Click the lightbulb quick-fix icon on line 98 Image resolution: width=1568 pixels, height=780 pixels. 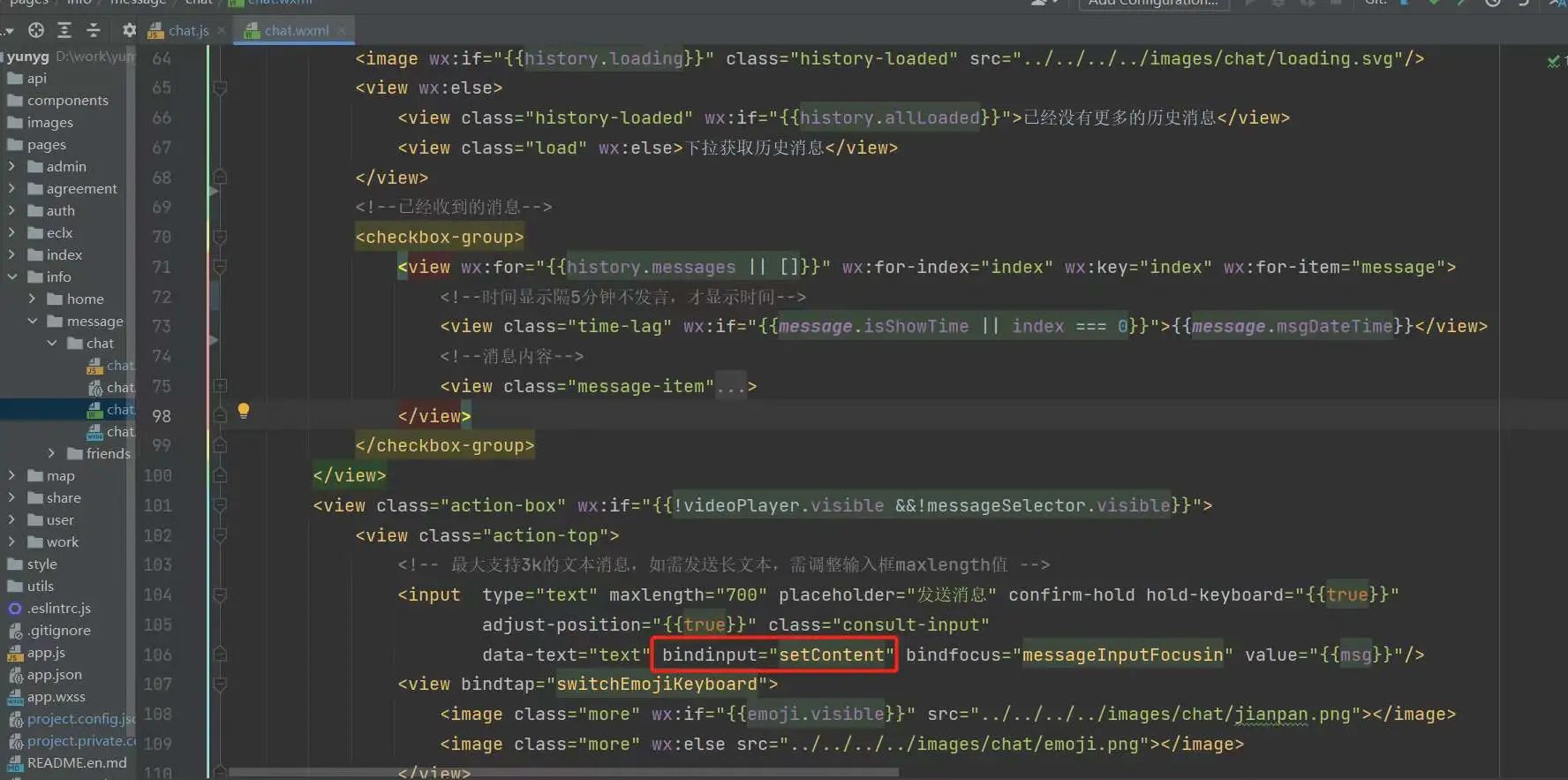pos(244,411)
